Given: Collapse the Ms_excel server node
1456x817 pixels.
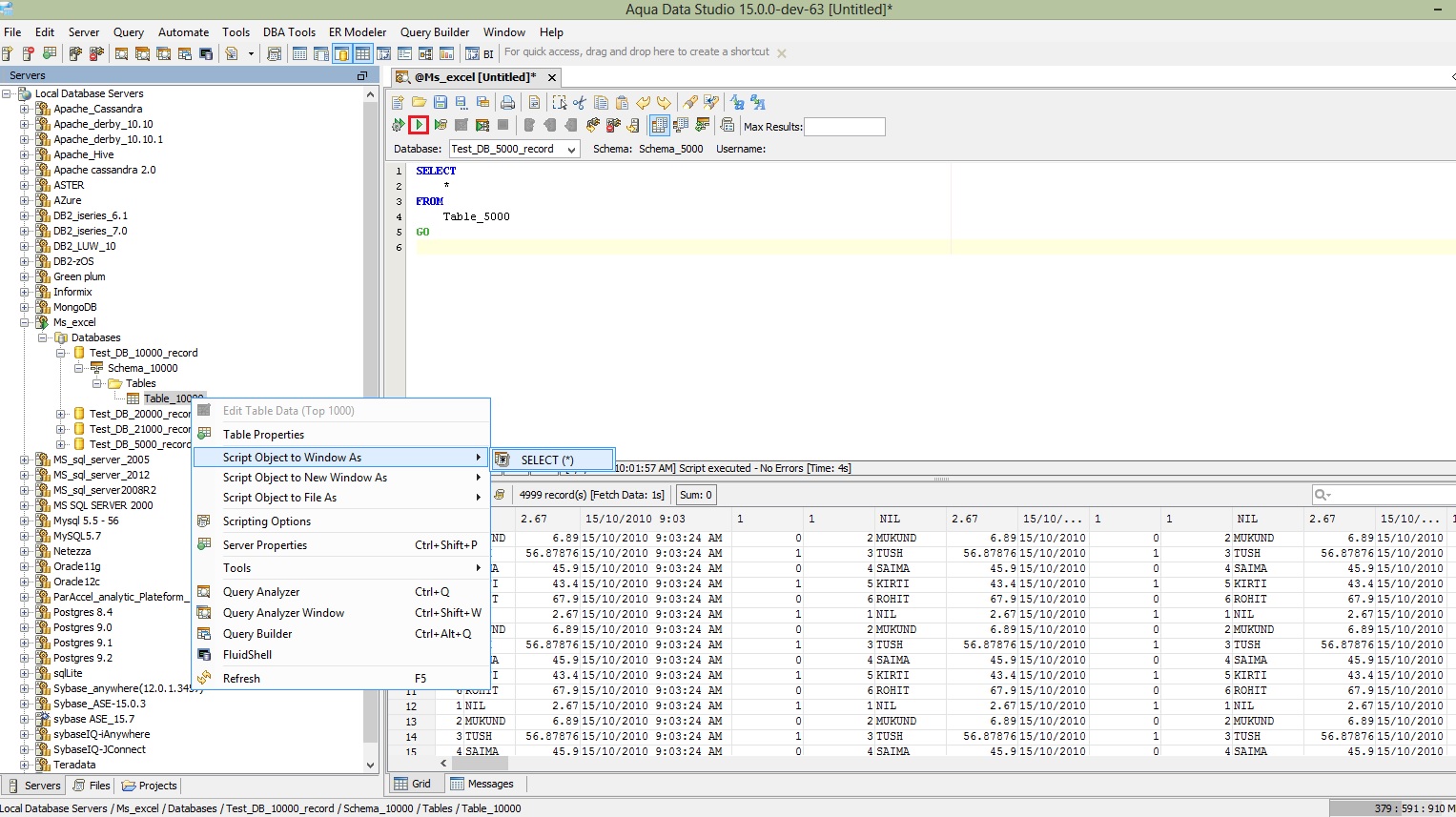Looking at the screenshot, I should (25, 322).
